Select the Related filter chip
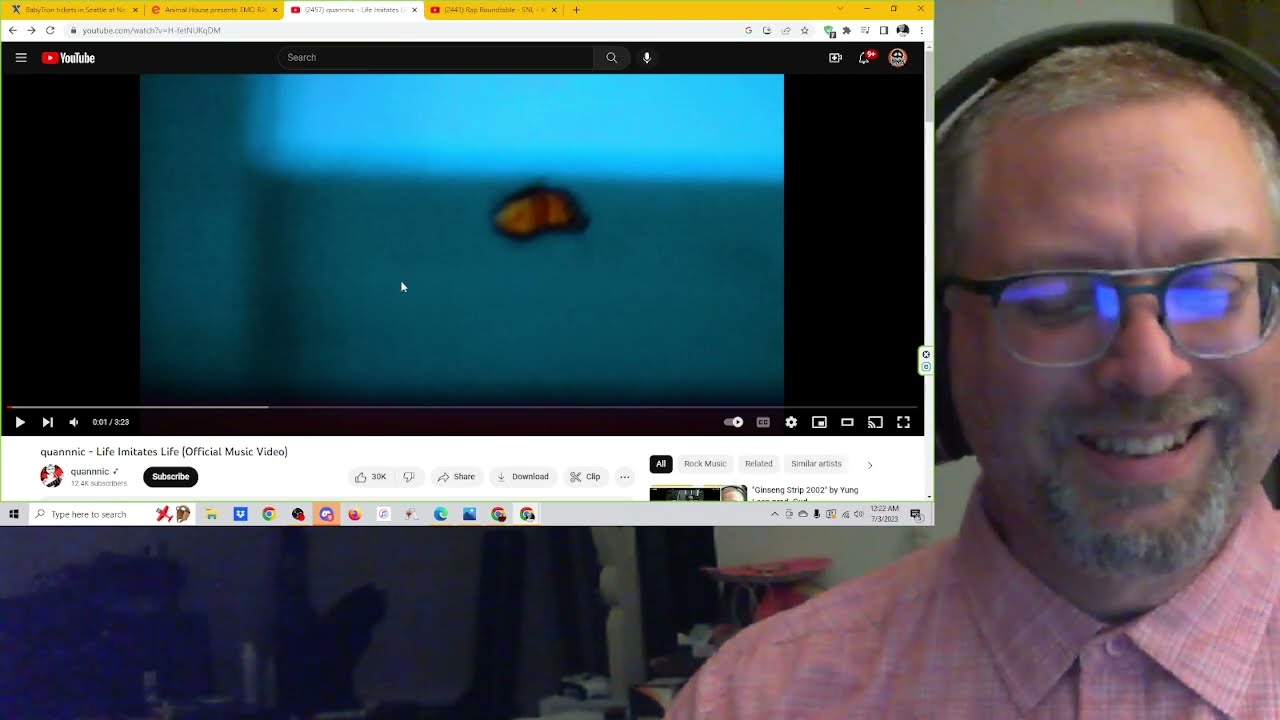This screenshot has width=1280, height=720. (x=759, y=464)
